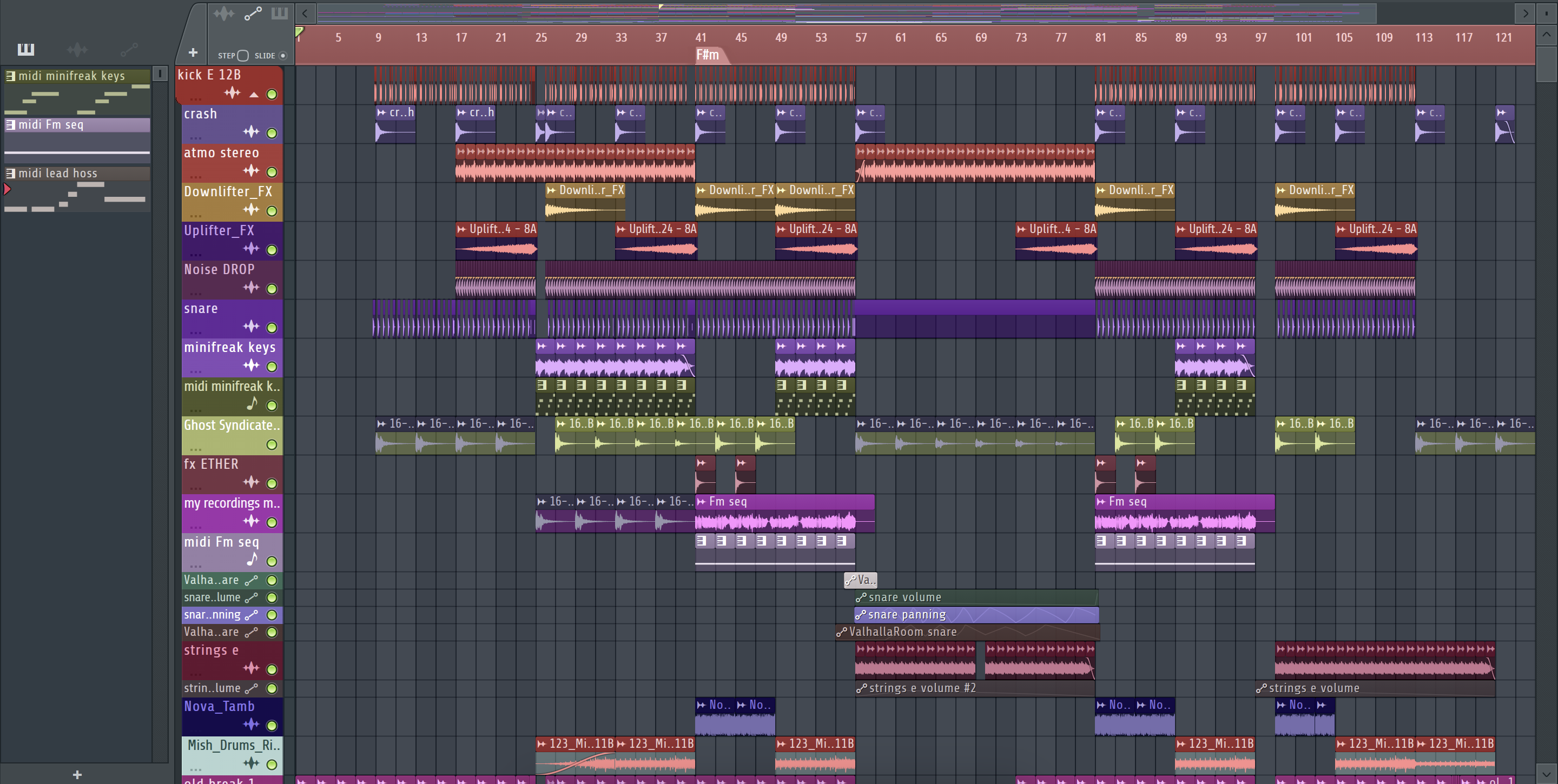
Task: Open the ValhallaRoom snare automation clip menu
Action: pyautogui.click(x=841, y=632)
